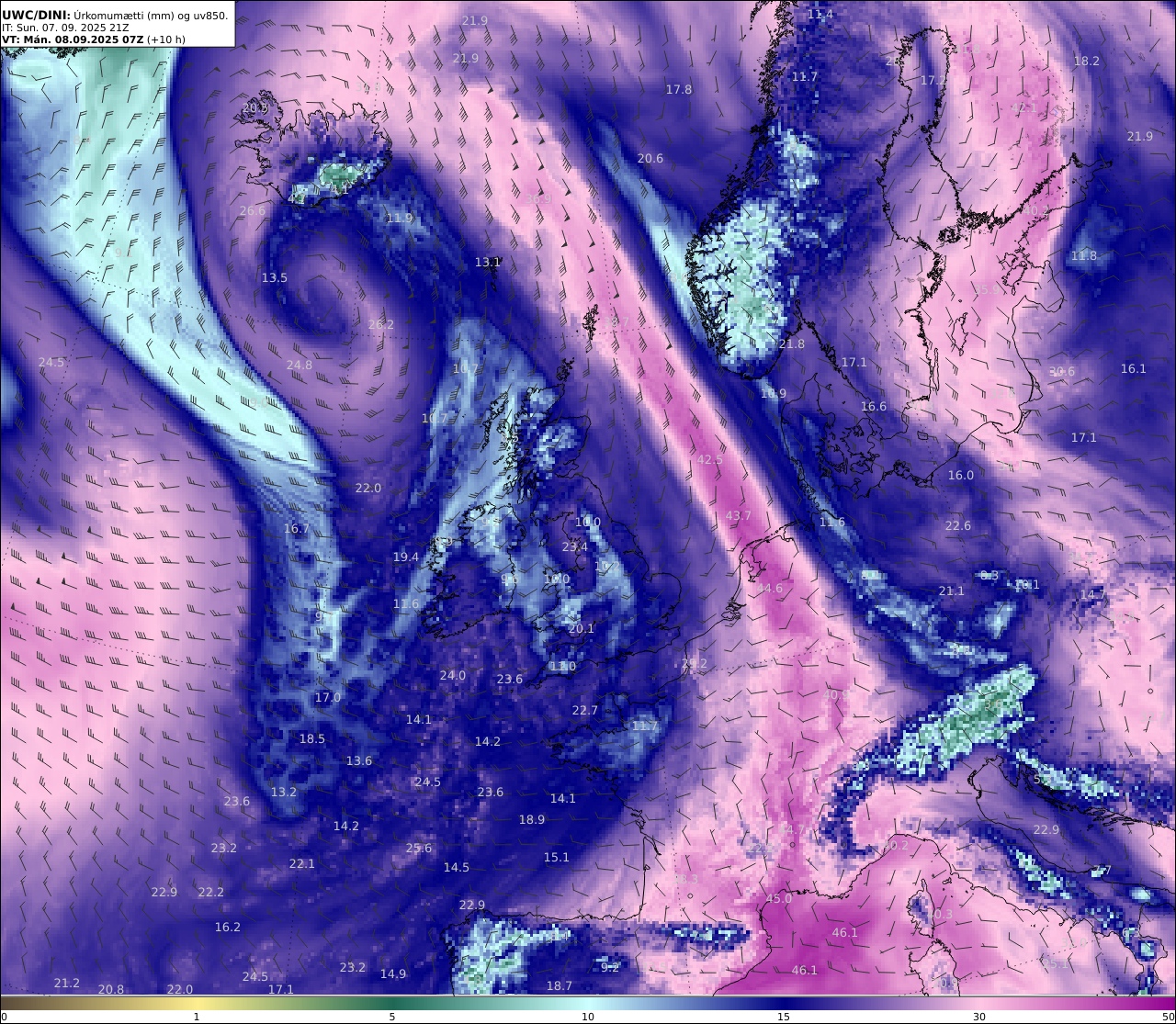Click the 25.6 value label
This screenshot has height=1024, width=1176.
419,848
